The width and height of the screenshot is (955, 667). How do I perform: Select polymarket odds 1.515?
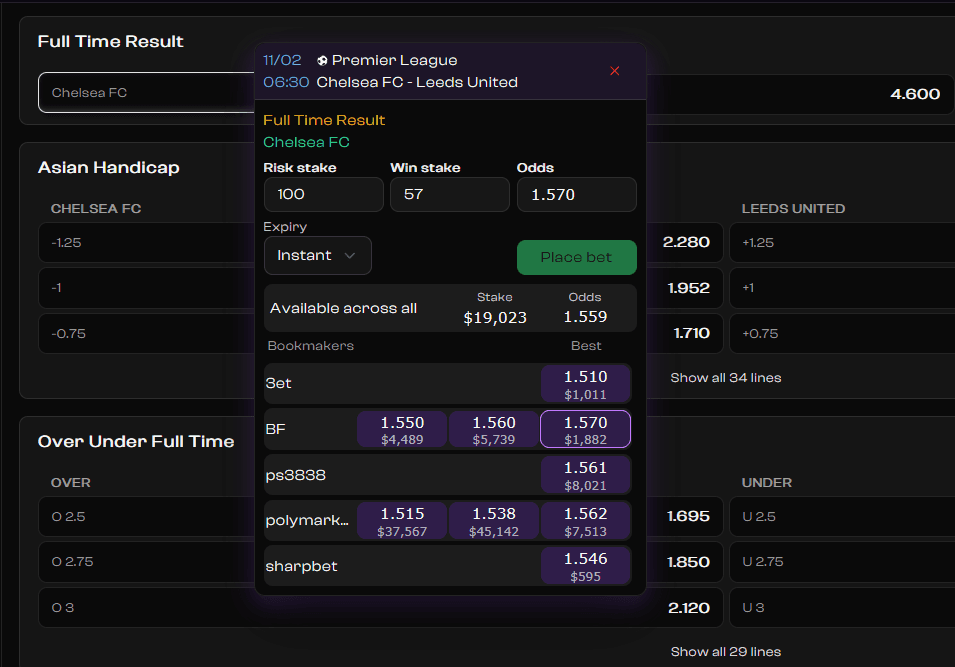[x=402, y=521]
